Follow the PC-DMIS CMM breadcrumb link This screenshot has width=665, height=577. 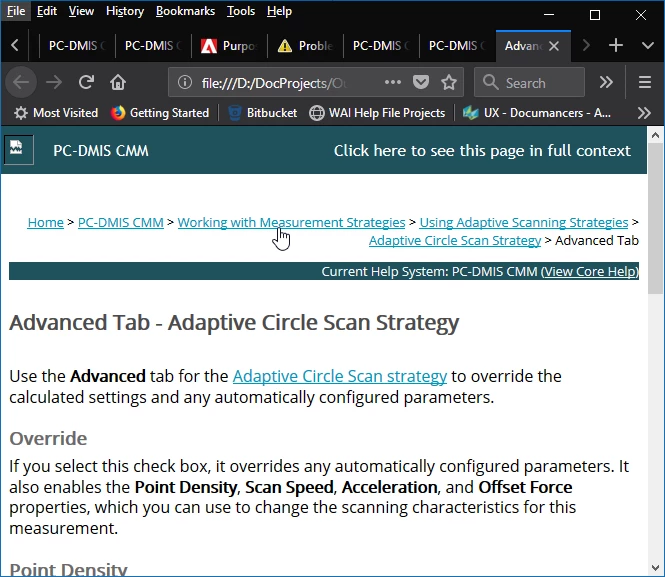point(121,222)
